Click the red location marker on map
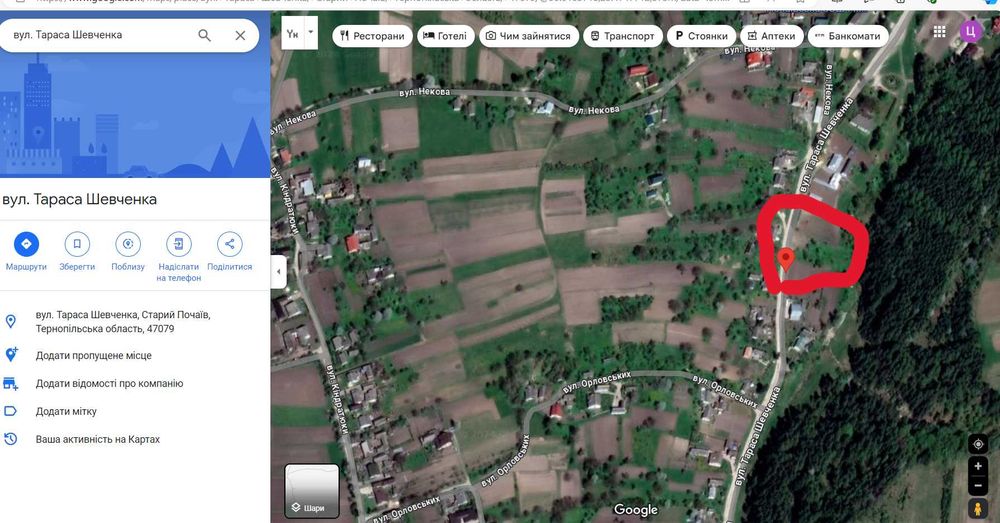The height and width of the screenshot is (523, 1000). pyautogui.click(x=786, y=260)
